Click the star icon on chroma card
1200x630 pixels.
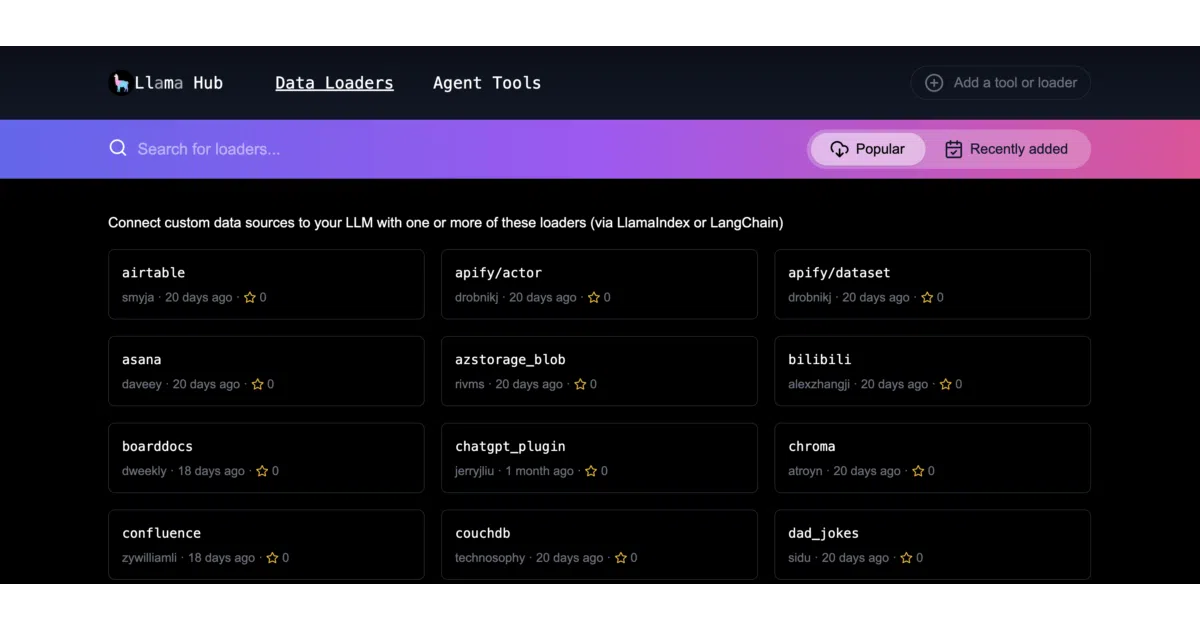pos(918,471)
